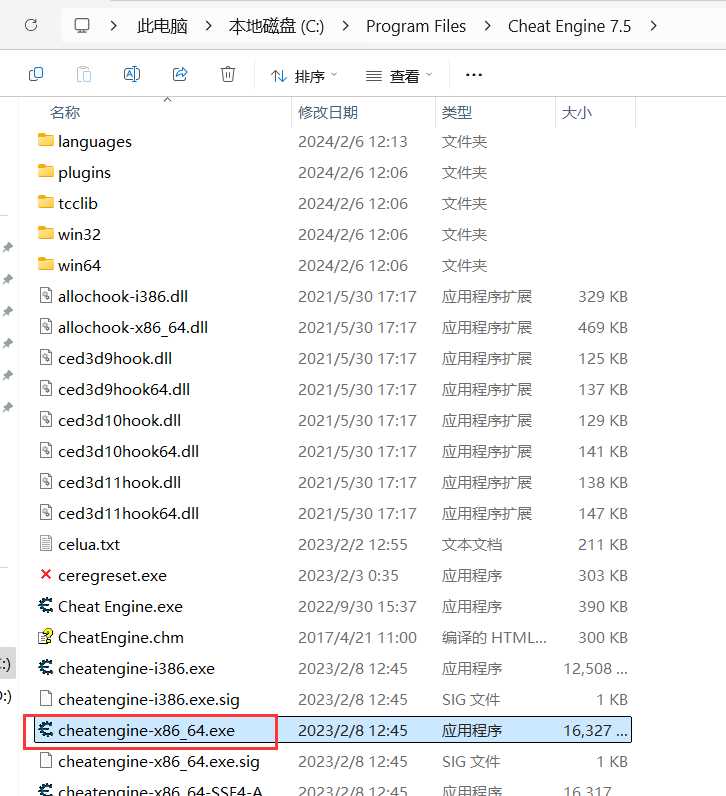The image size is (726, 796).
Task: Open the three-dot more options menu
Action: tap(474, 75)
